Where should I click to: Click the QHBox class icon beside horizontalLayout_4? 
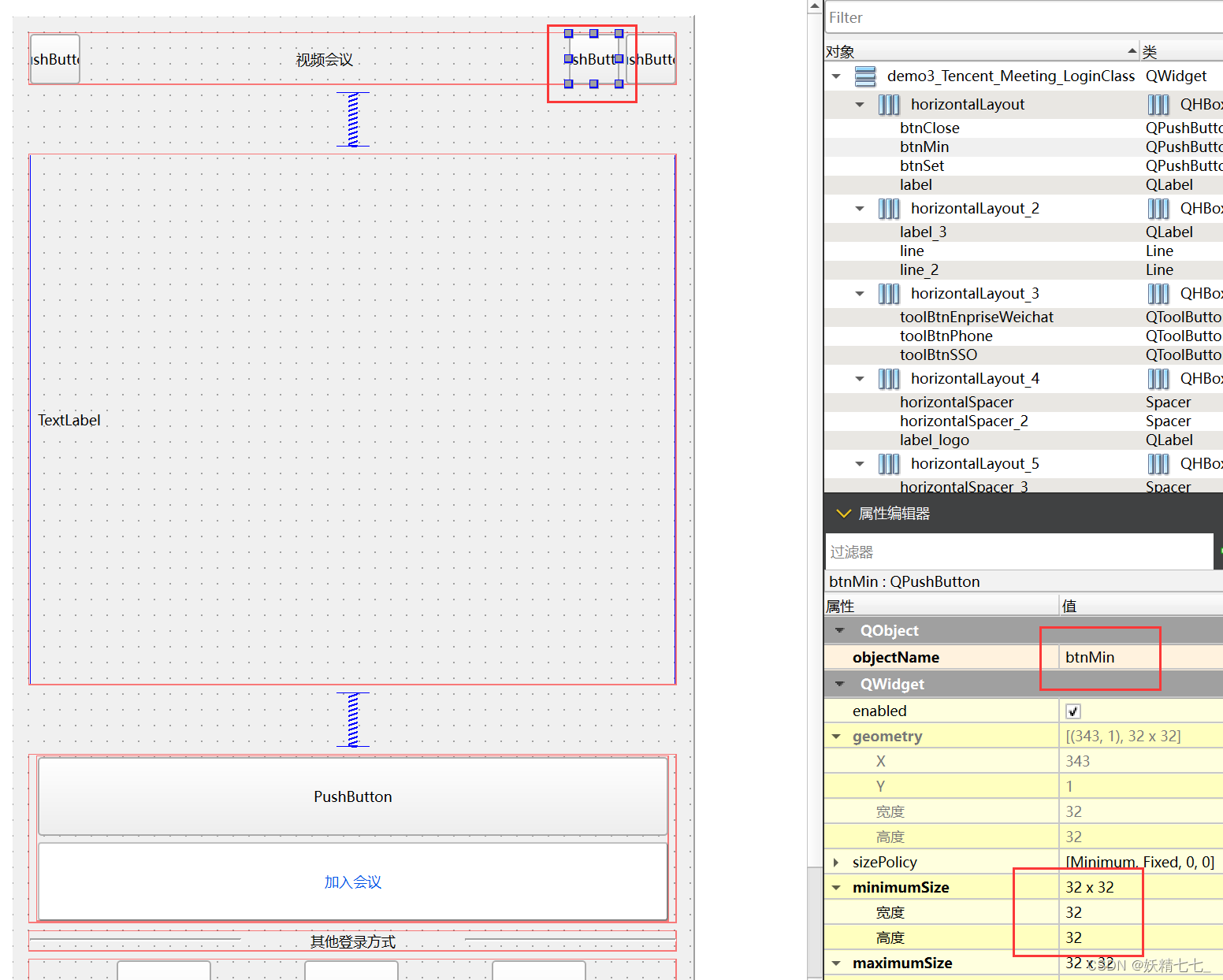[1158, 379]
